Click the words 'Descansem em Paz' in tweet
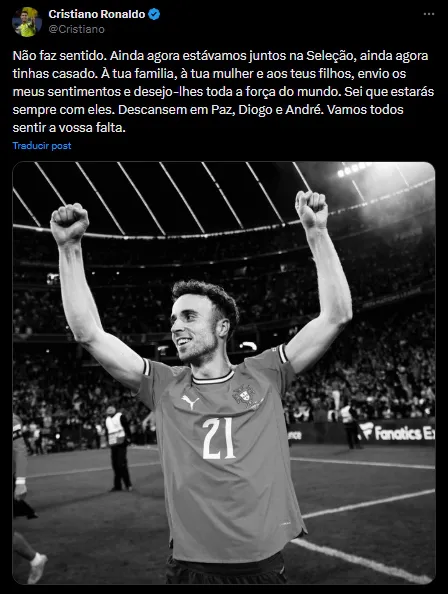 pyautogui.click(x=174, y=110)
